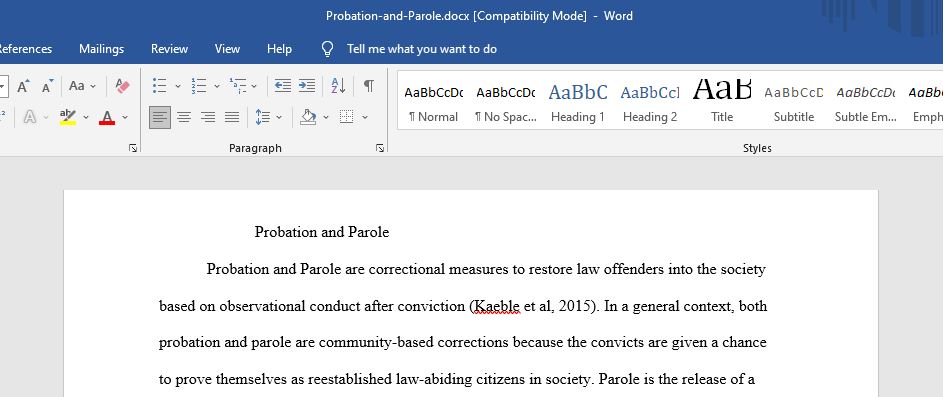
Task: Open the View tab
Action: (x=227, y=49)
